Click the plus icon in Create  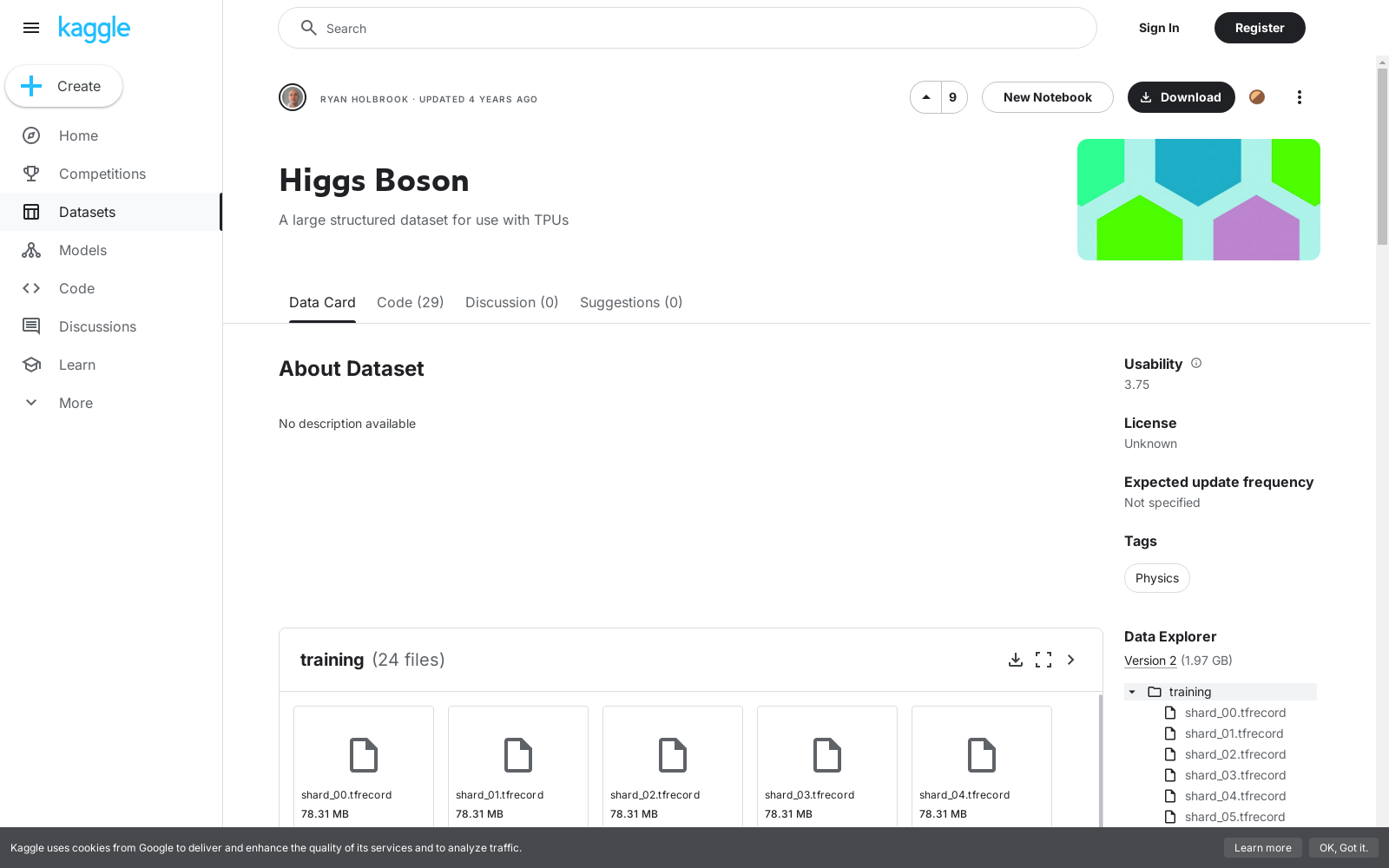pos(31,86)
